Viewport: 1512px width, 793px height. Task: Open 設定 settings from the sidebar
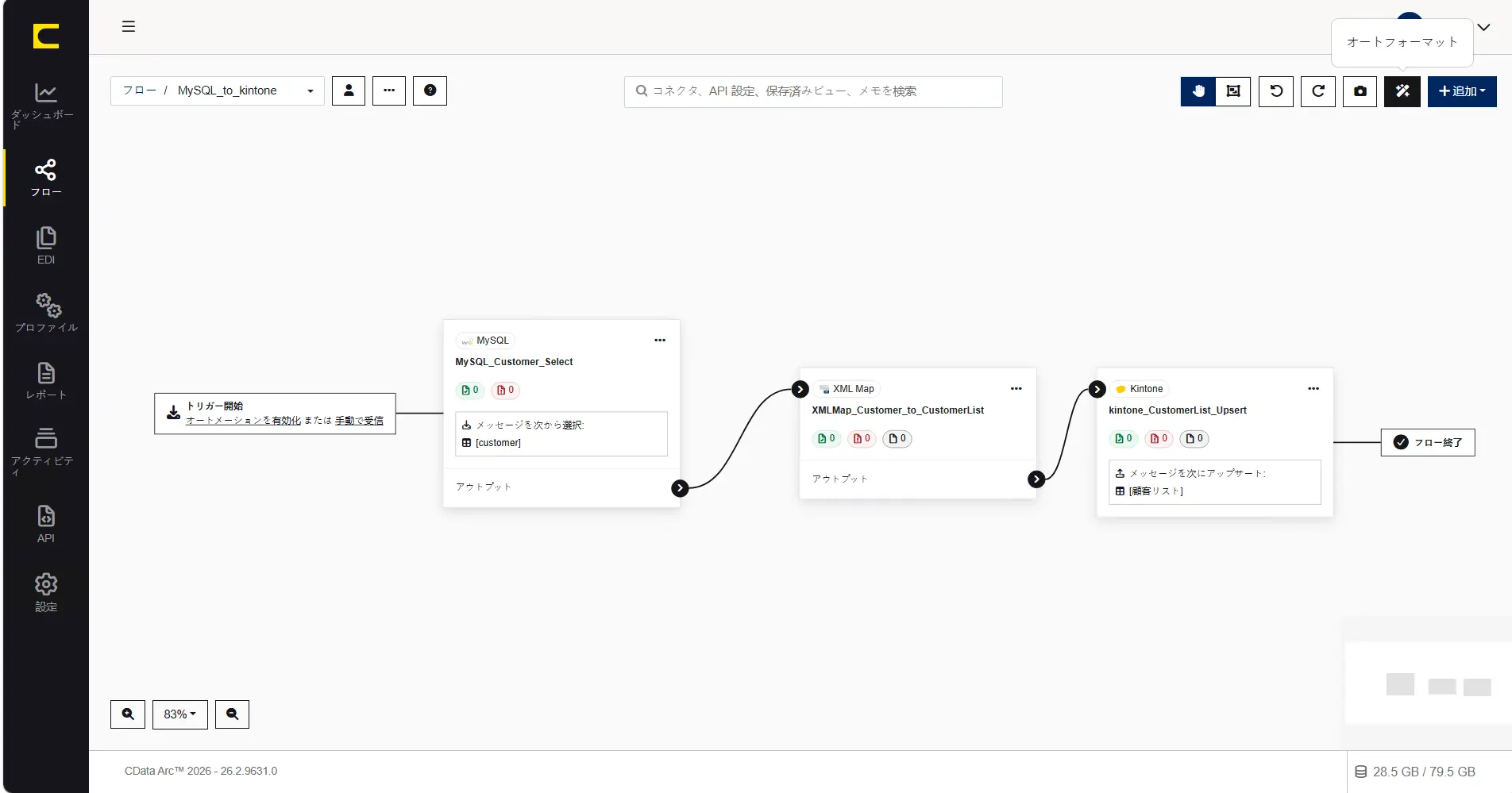[46, 592]
